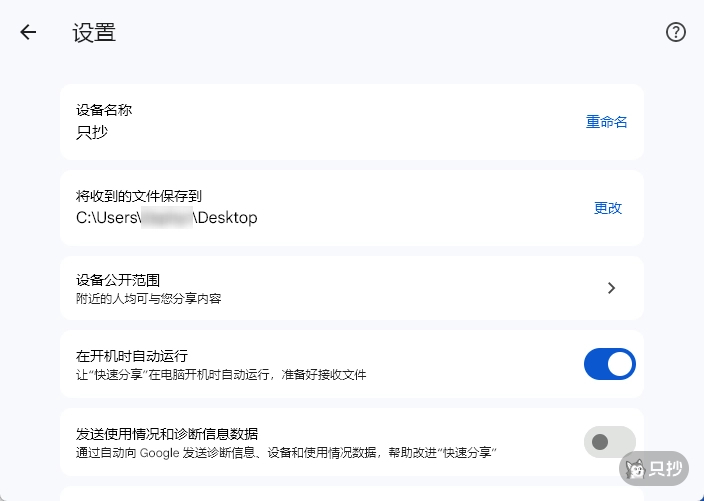Click the 设置 page title
Viewport: 704px width, 501px height.
click(x=94, y=33)
